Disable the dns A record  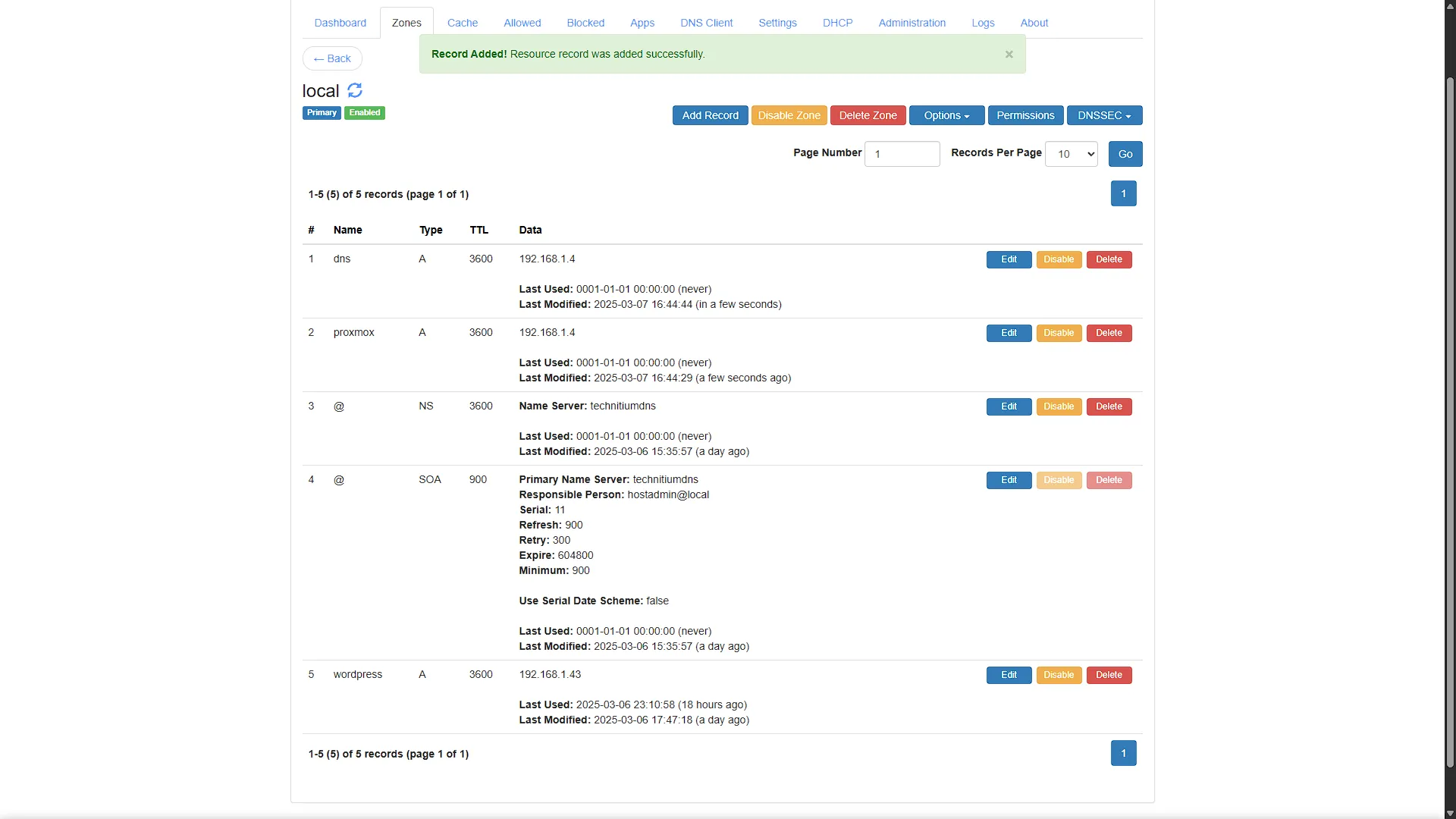point(1059,259)
